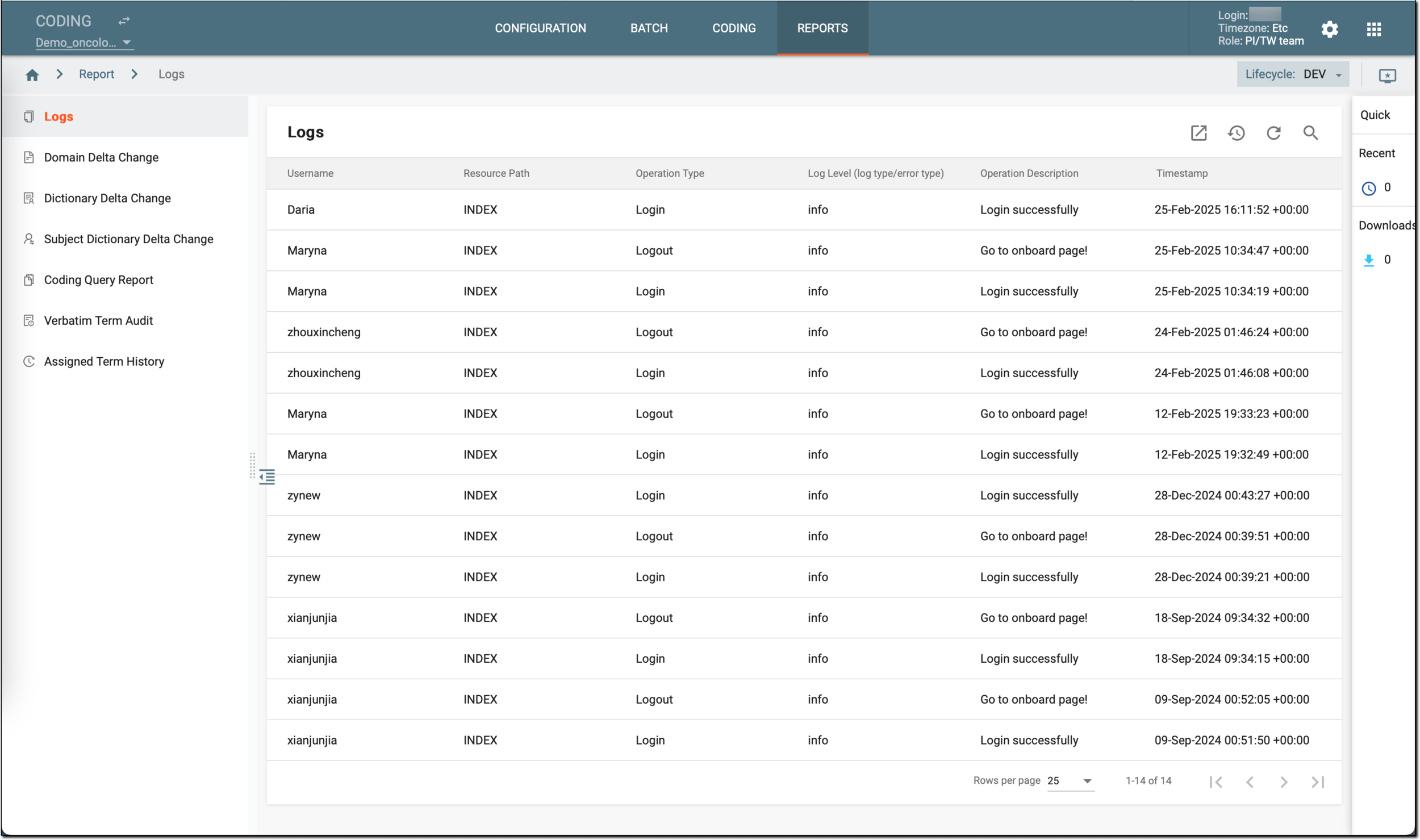Viewport: 1420px width, 840px height.
Task: Click timestamp 18-Sep-2024 09:34:32 +00:00
Action: point(1231,618)
